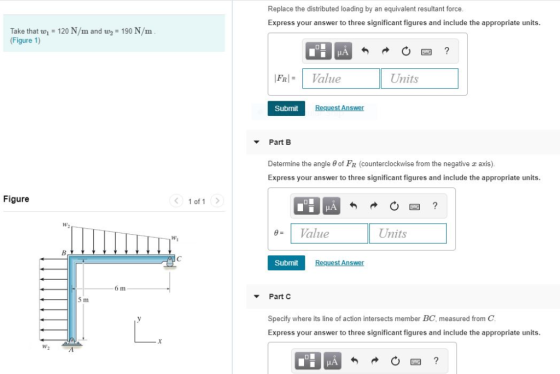Reset the FR answer field
This screenshot has width=560, height=374.
click(x=406, y=51)
